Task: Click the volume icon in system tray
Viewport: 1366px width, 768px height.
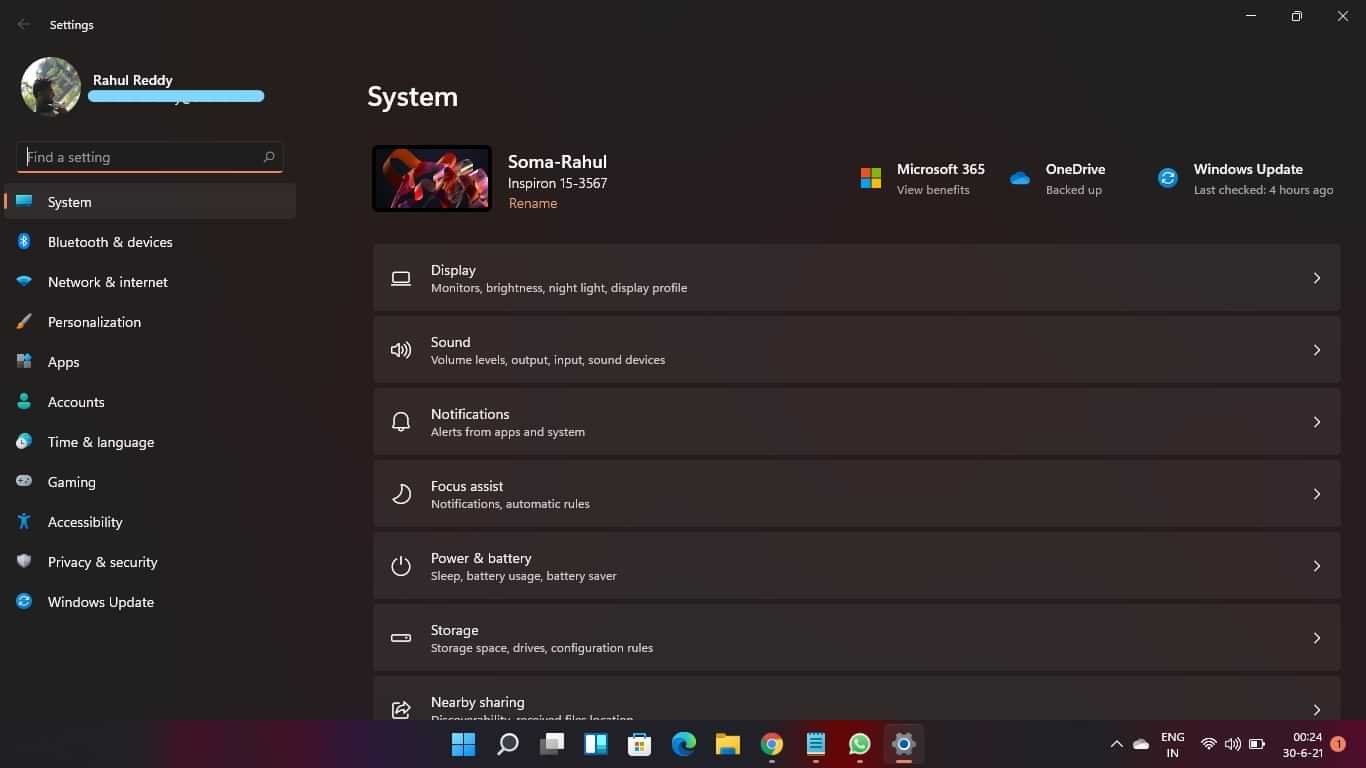Action: (x=1232, y=744)
